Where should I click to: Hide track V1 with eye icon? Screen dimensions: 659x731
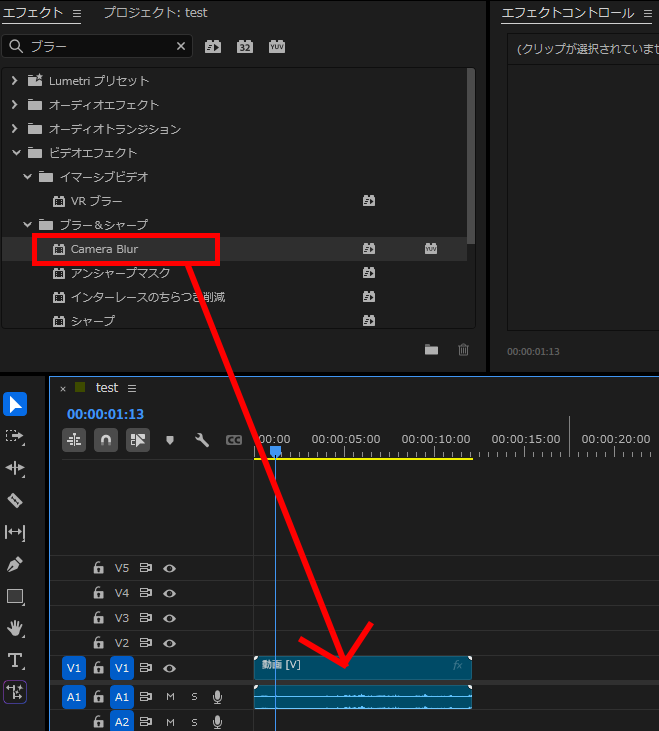click(170, 668)
